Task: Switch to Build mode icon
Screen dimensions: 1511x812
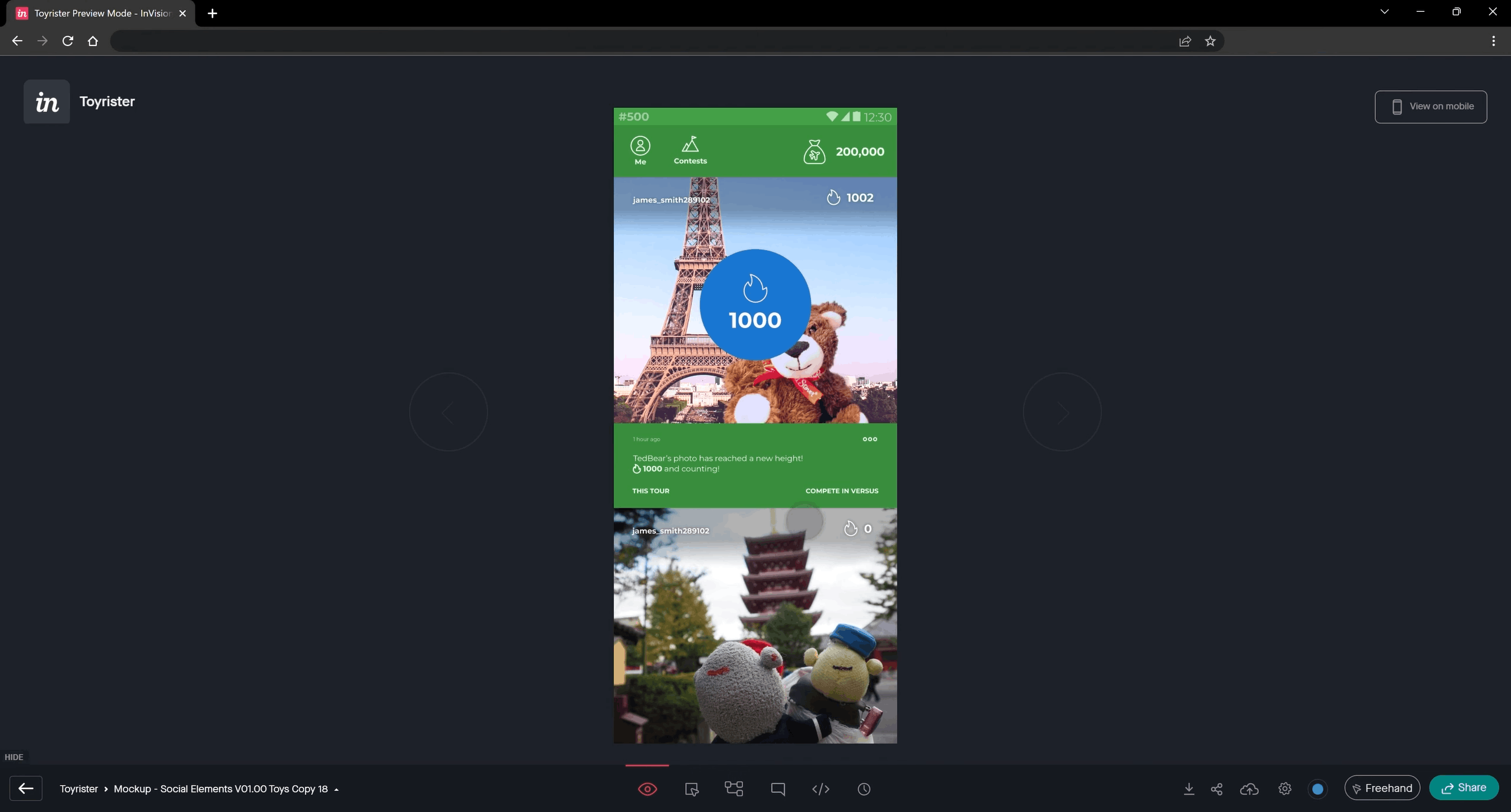Action: click(691, 789)
